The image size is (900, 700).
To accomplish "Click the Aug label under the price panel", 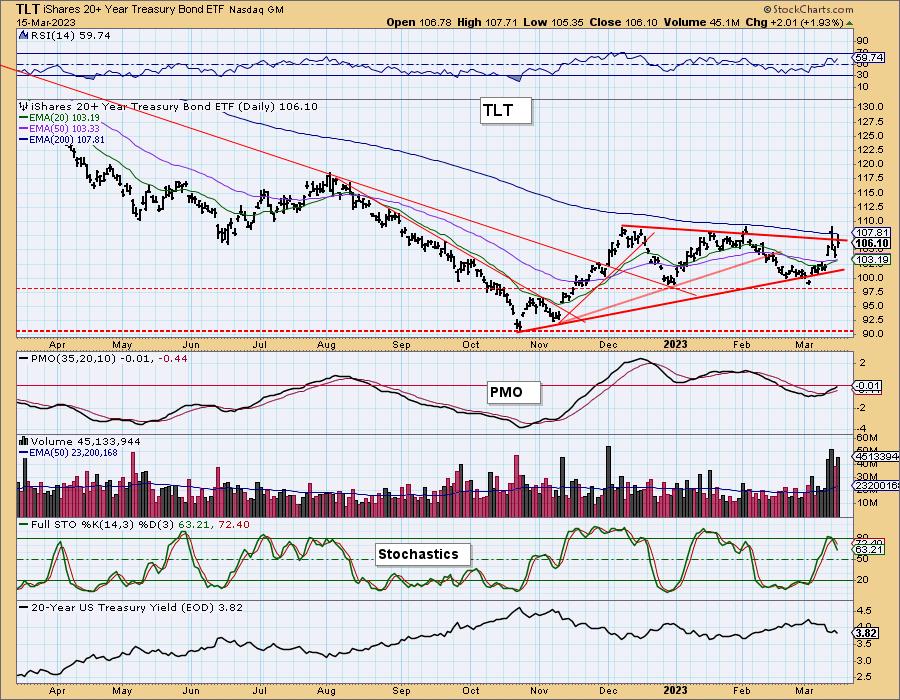I will pyautogui.click(x=326, y=344).
